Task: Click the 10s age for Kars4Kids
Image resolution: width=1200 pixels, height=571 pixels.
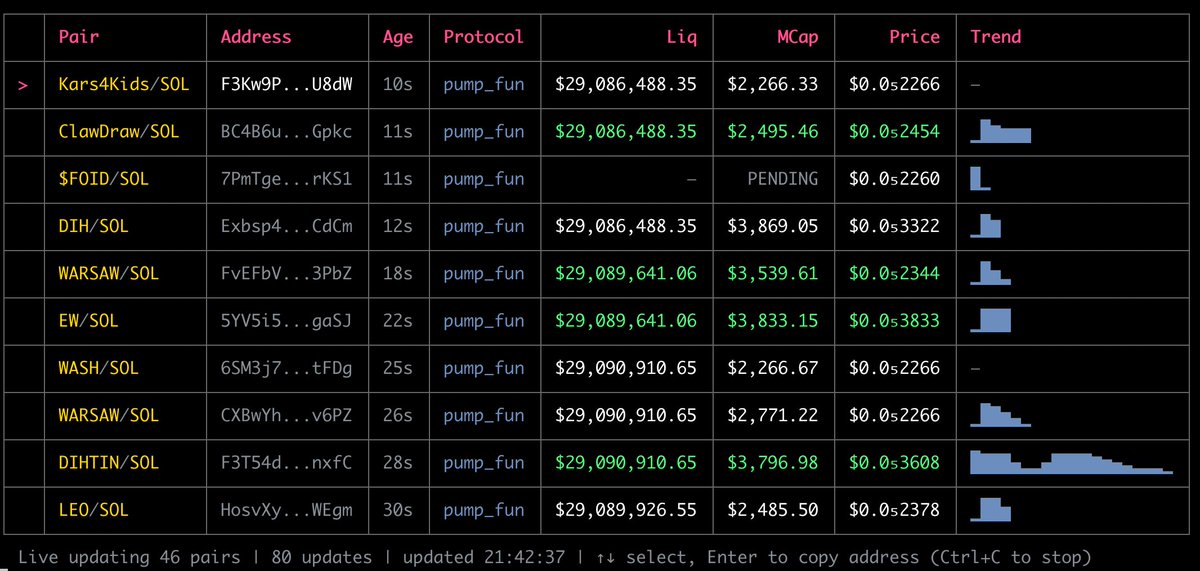Action: click(398, 84)
